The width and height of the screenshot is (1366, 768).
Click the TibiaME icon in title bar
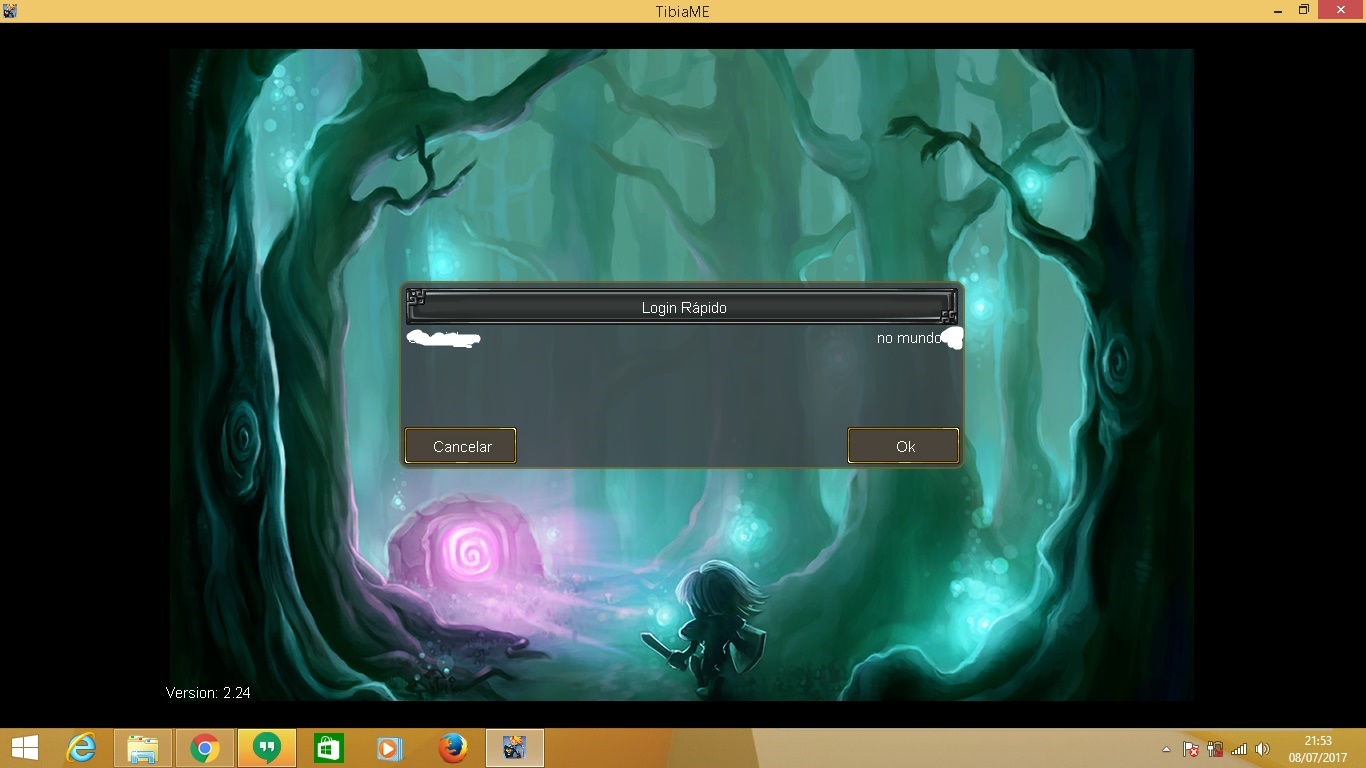pos(10,11)
